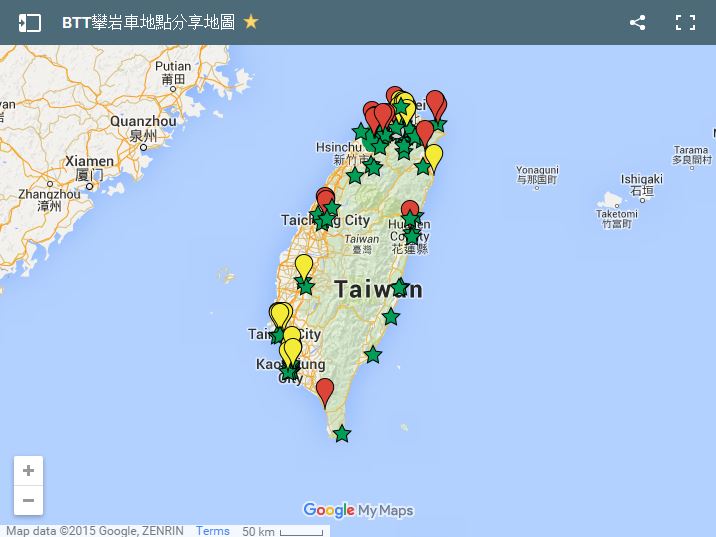Click yellow pin on the west coast north of Tainan
The width and height of the screenshot is (716, 537).
click(303, 266)
